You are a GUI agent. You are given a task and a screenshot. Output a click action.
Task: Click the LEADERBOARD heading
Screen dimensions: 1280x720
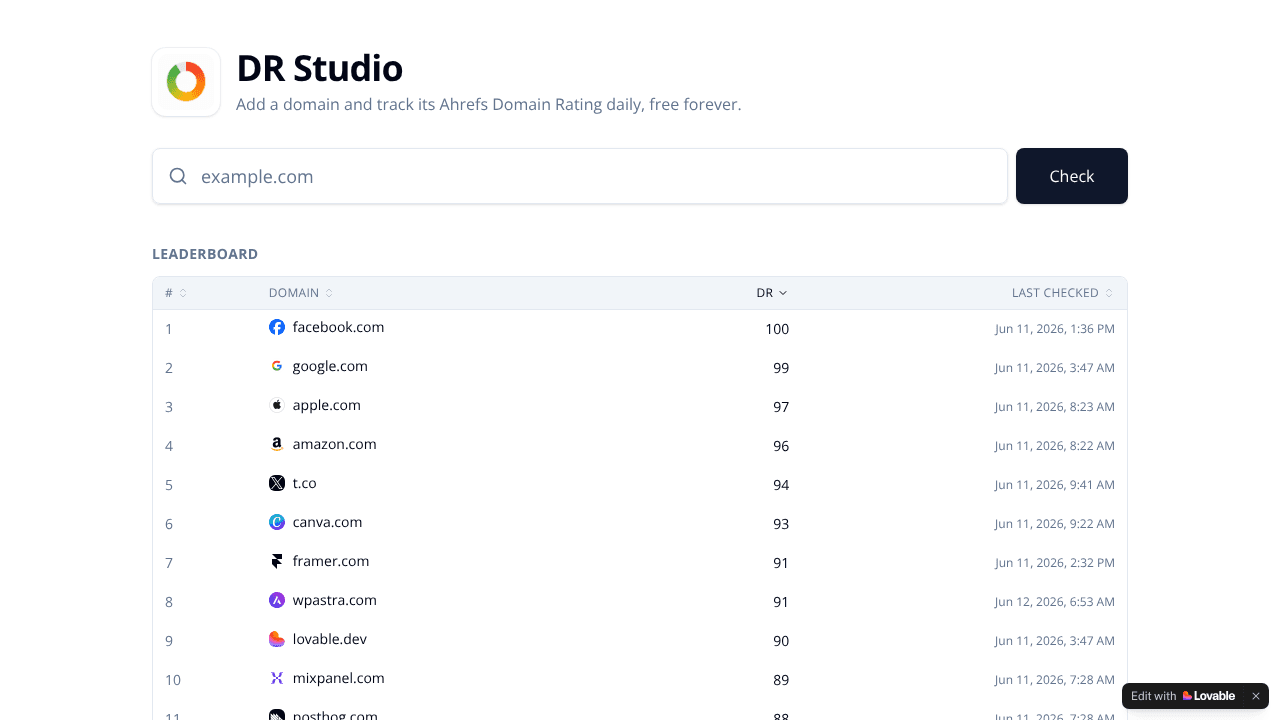tap(205, 254)
